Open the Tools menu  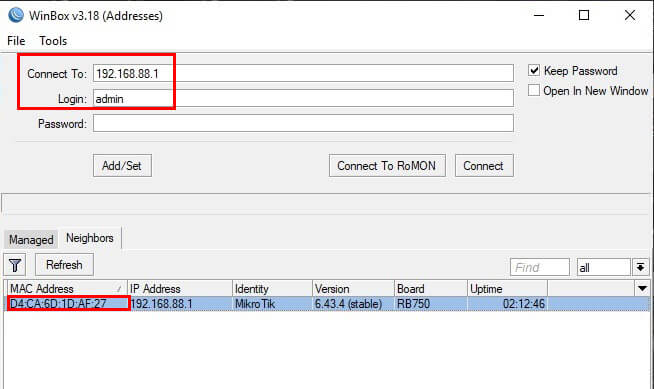(53, 41)
